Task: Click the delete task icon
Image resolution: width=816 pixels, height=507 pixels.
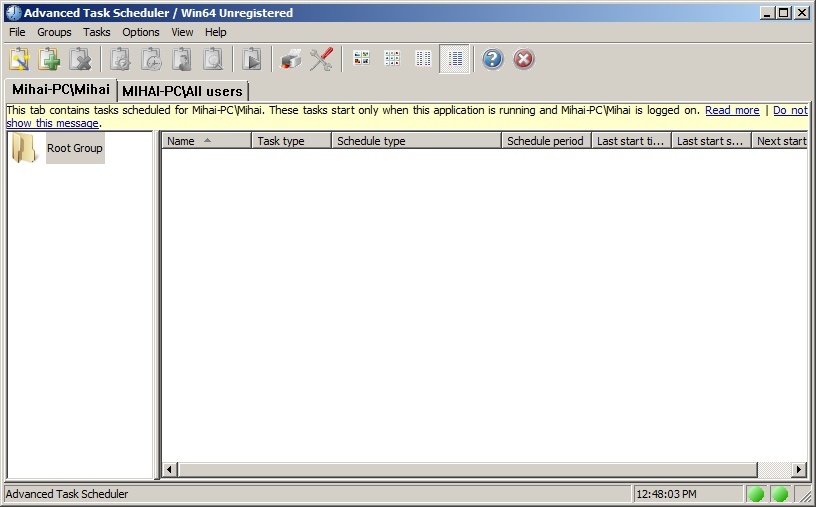Action: (80, 59)
